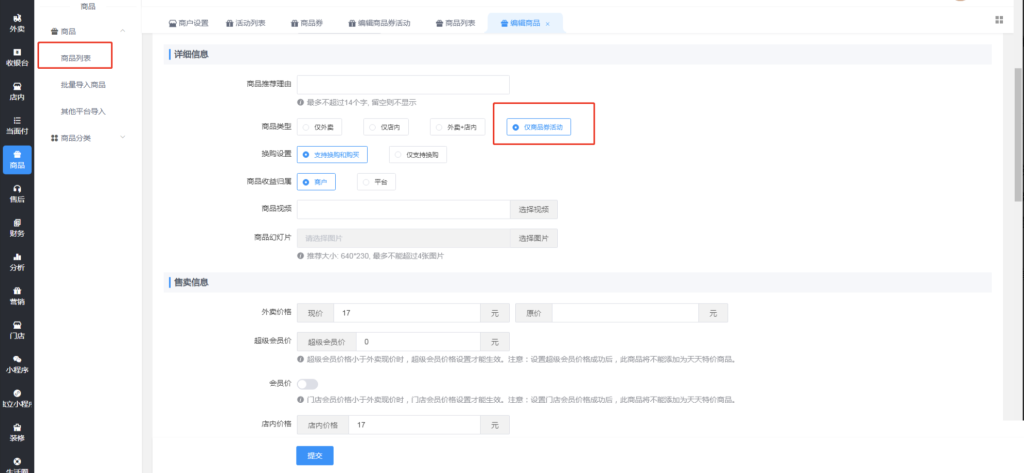Open the 财务 finance icon
The height and width of the screenshot is (473, 1024).
[17, 227]
